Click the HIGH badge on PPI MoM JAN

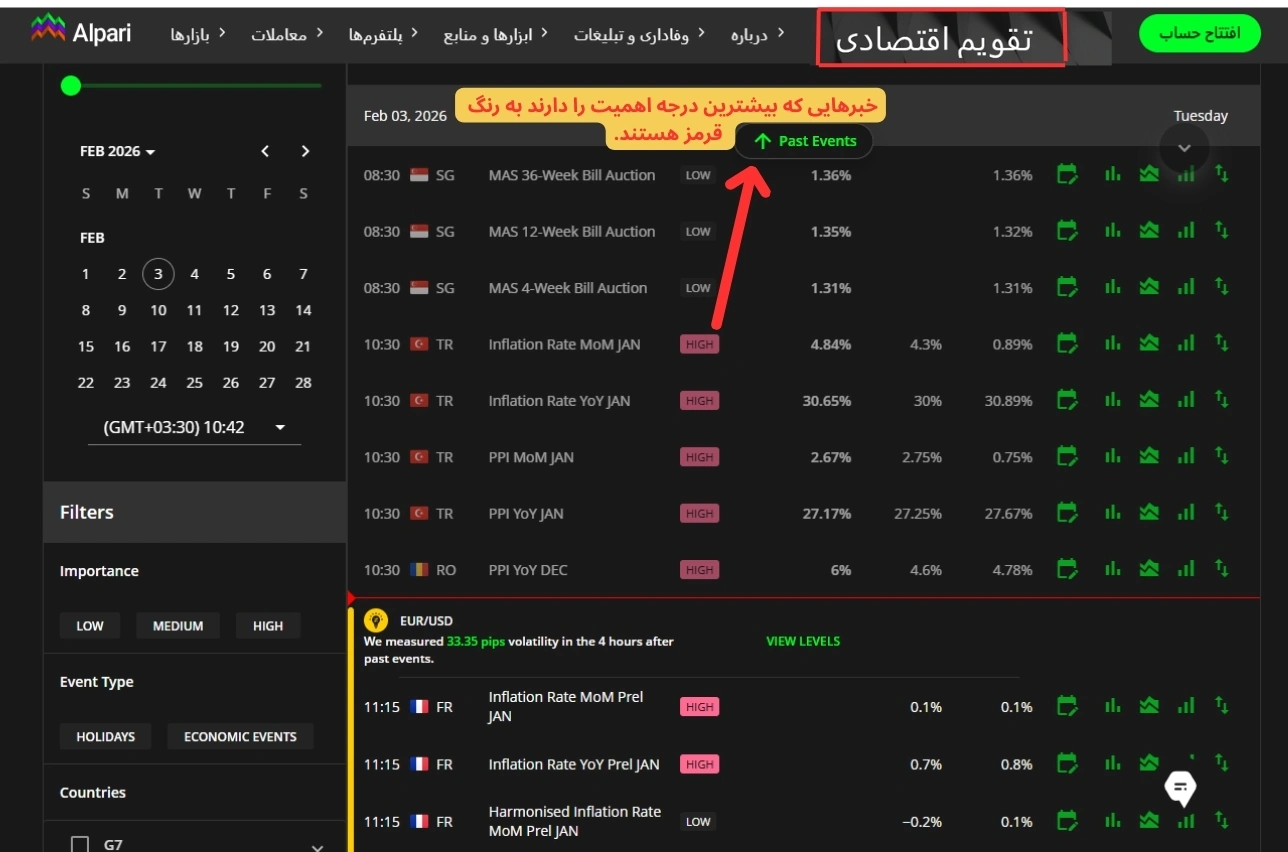(699, 457)
